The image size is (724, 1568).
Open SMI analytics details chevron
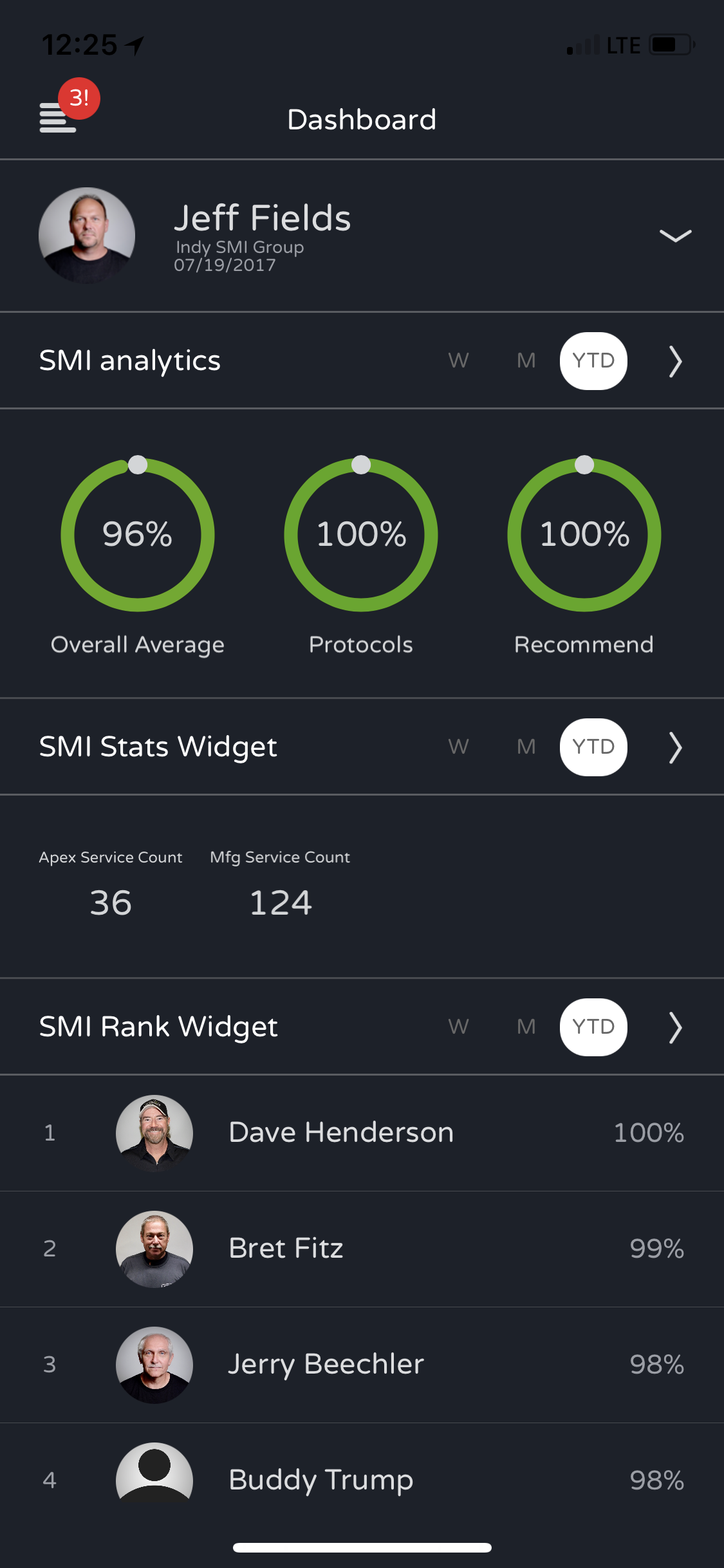[675, 361]
